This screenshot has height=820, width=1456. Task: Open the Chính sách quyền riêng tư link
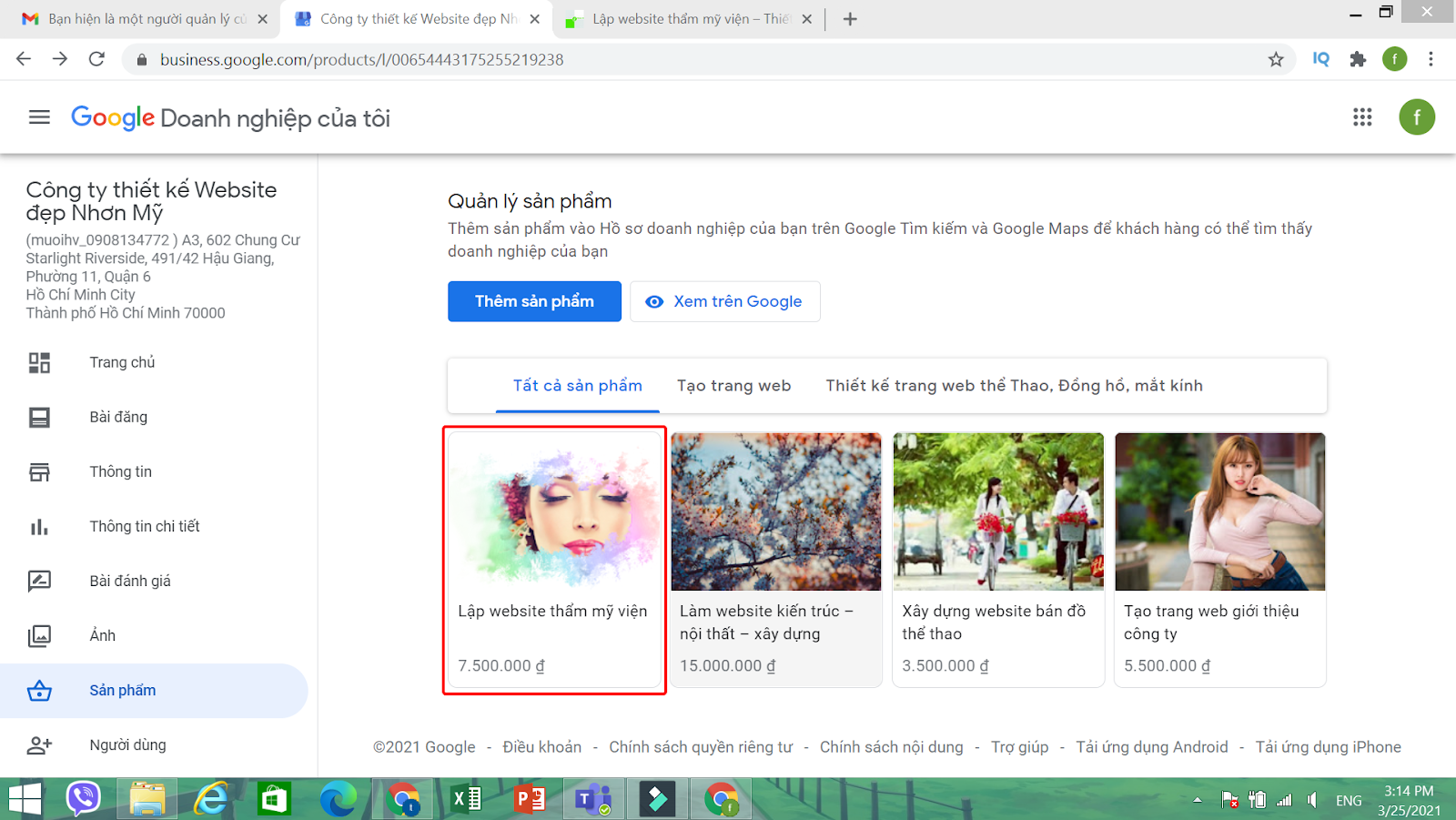[x=701, y=747]
